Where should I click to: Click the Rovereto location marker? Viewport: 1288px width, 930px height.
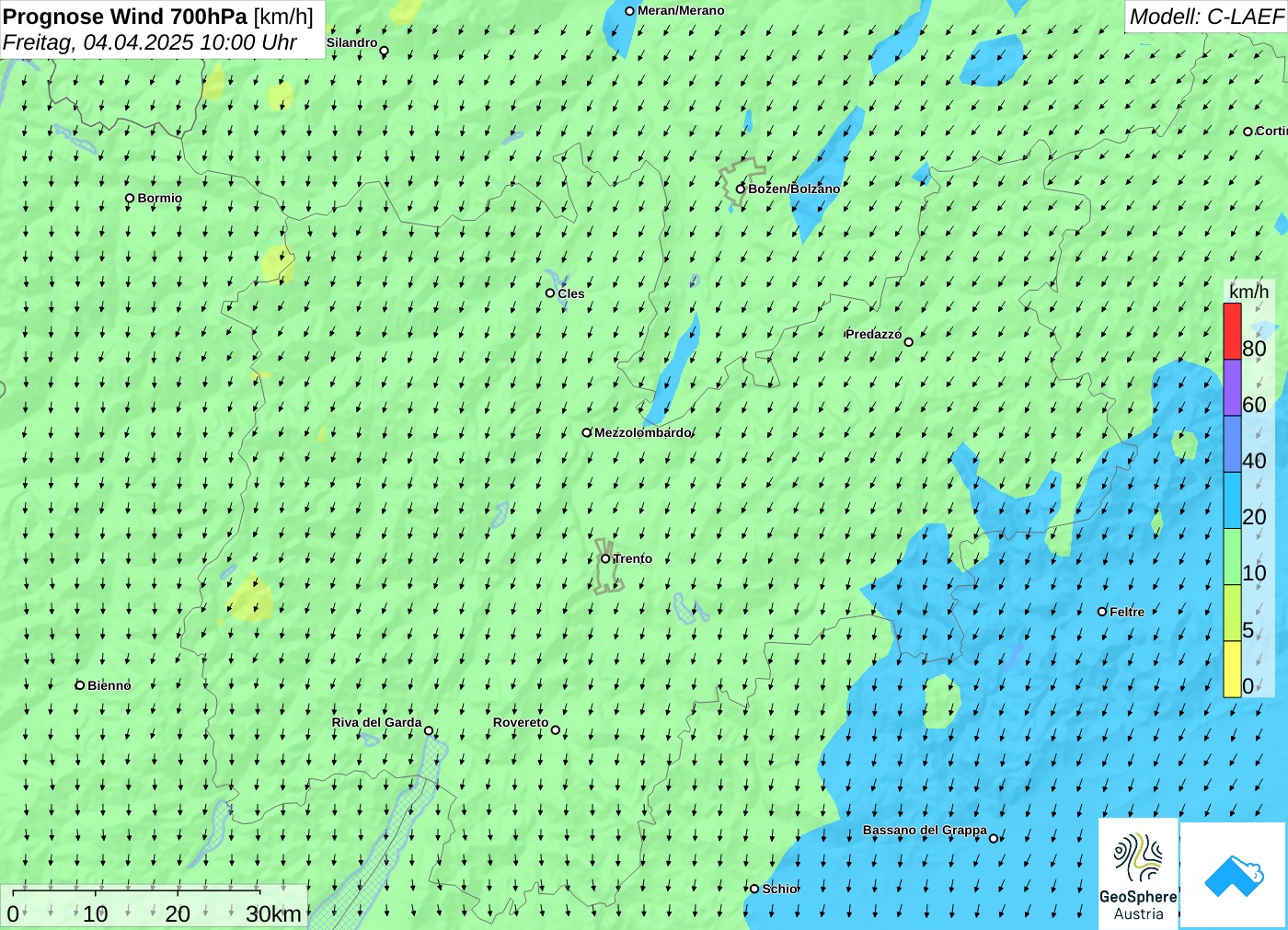555,729
